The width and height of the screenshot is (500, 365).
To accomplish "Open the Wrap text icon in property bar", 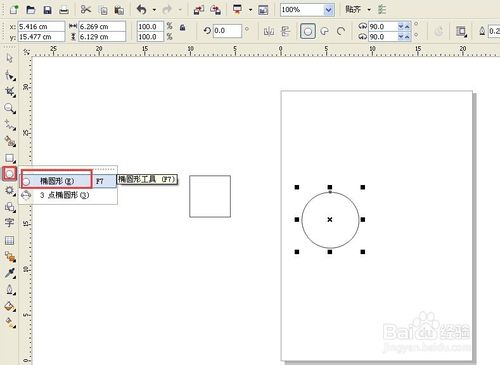I will pos(461,31).
